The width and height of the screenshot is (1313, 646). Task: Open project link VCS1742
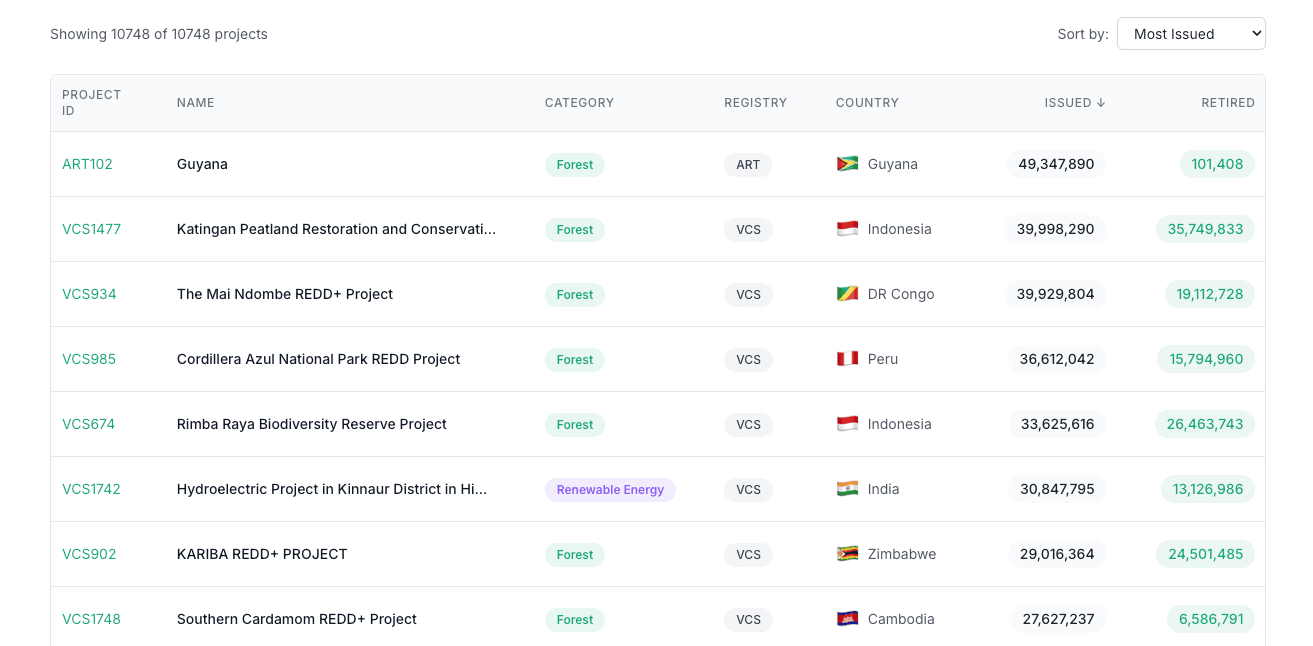[x=91, y=489]
